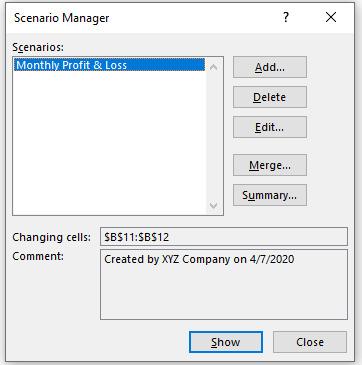Delete the selected scenario
This screenshot has width=362, height=365.
(270, 97)
